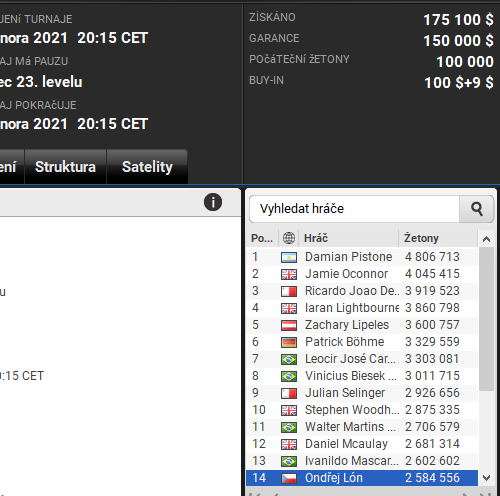This screenshot has width=500, height=496.
Task: Click the Czech flag beside Ondřej Lón
Action: (289, 478)
